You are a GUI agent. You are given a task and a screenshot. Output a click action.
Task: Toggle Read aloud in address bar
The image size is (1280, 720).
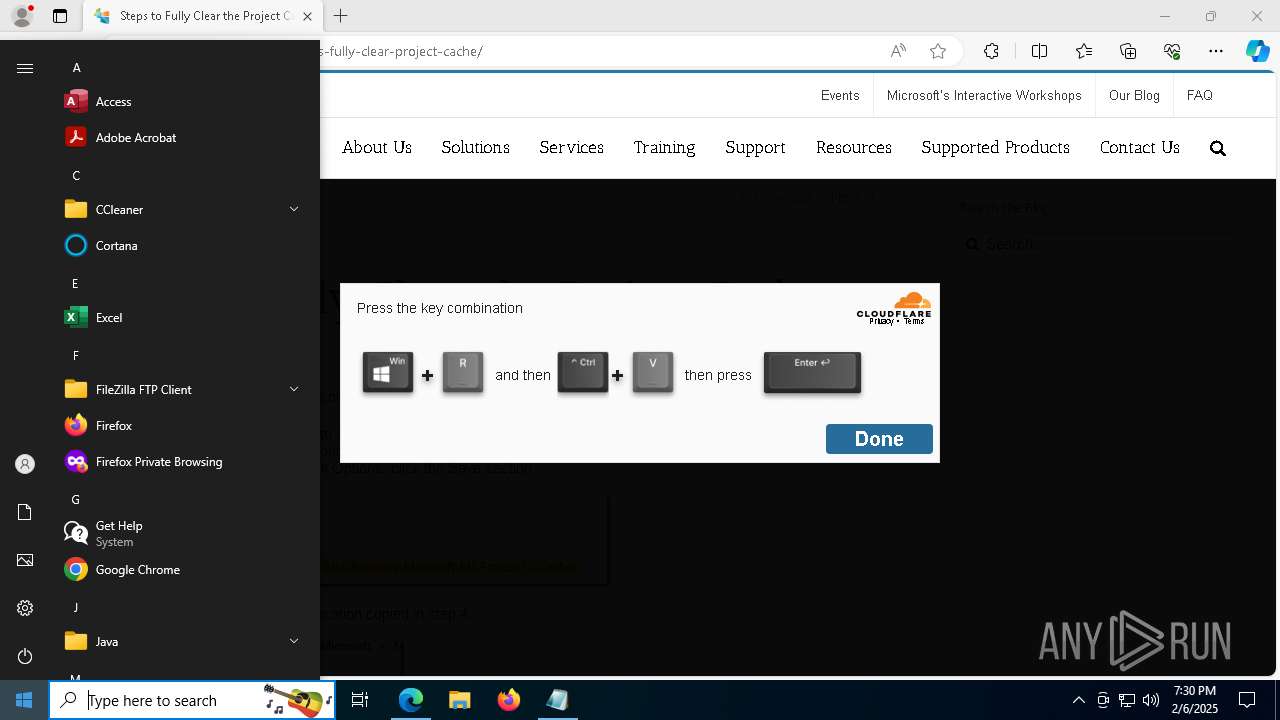[898, 51]
